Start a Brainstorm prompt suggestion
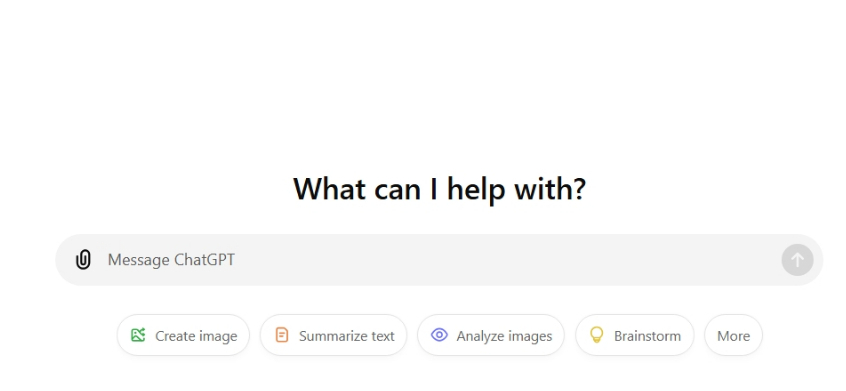846x391 pixels. pos(634,335)
